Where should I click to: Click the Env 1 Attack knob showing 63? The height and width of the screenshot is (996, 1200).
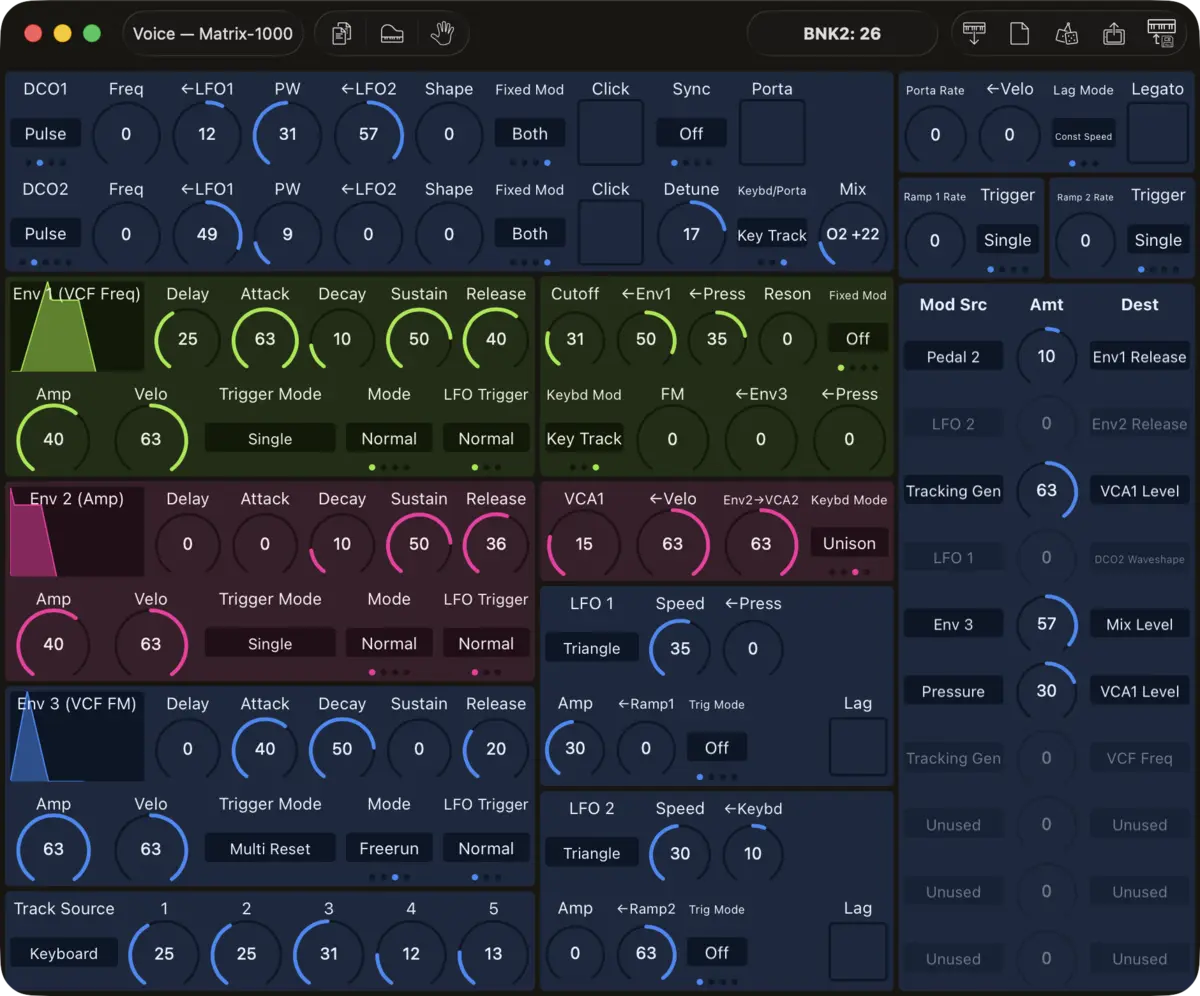[264, 339]
